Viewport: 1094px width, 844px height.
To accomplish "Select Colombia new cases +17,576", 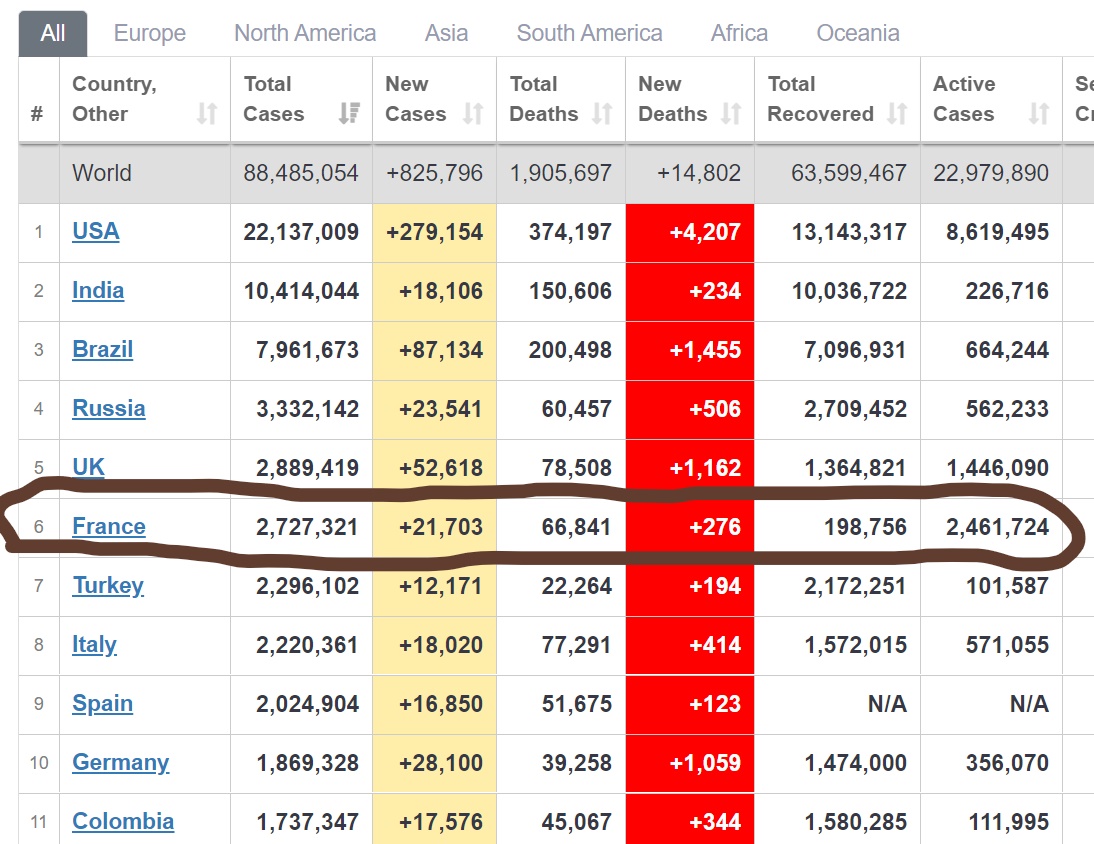I will click(x=441, y=822).
